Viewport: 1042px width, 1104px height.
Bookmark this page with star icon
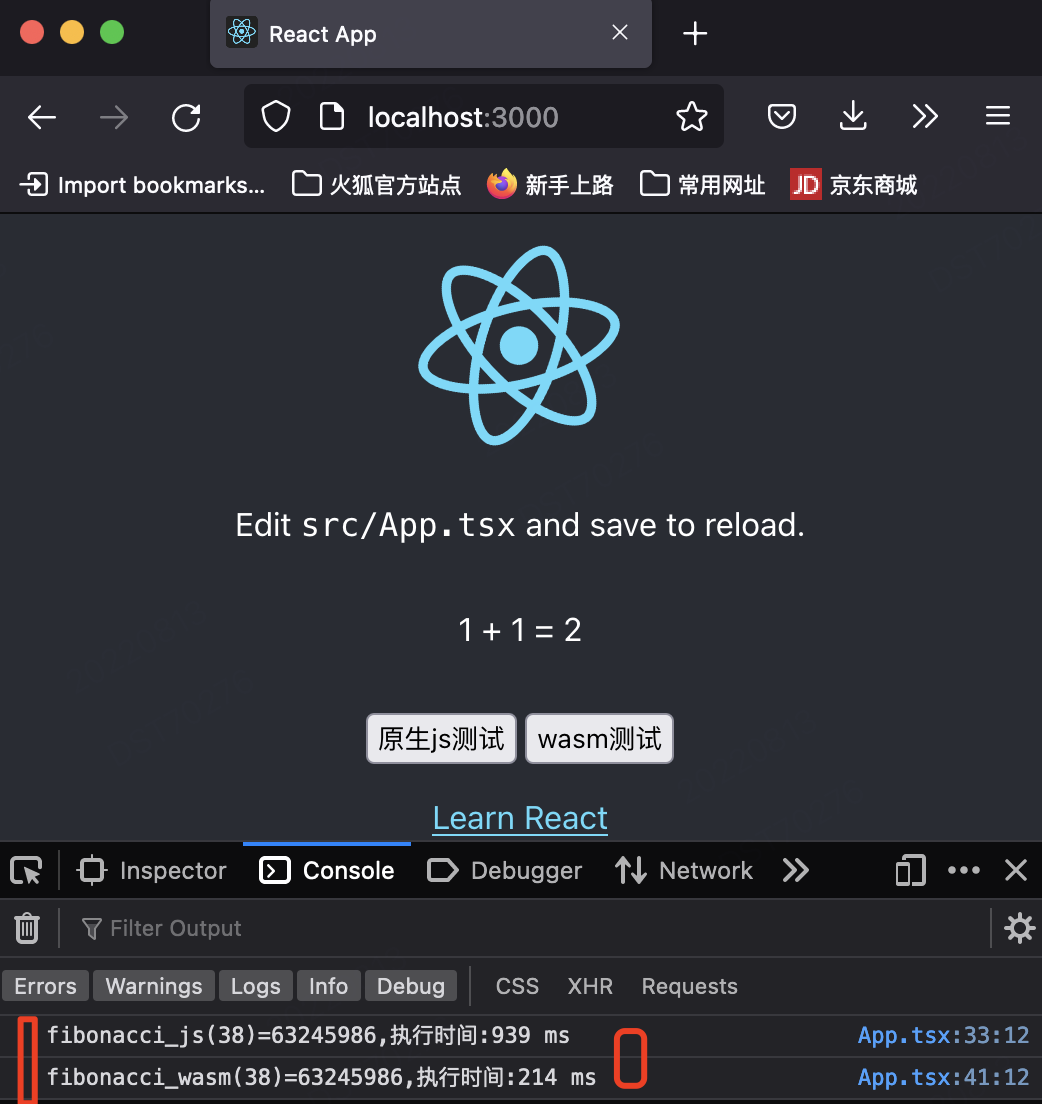[691, 118]
